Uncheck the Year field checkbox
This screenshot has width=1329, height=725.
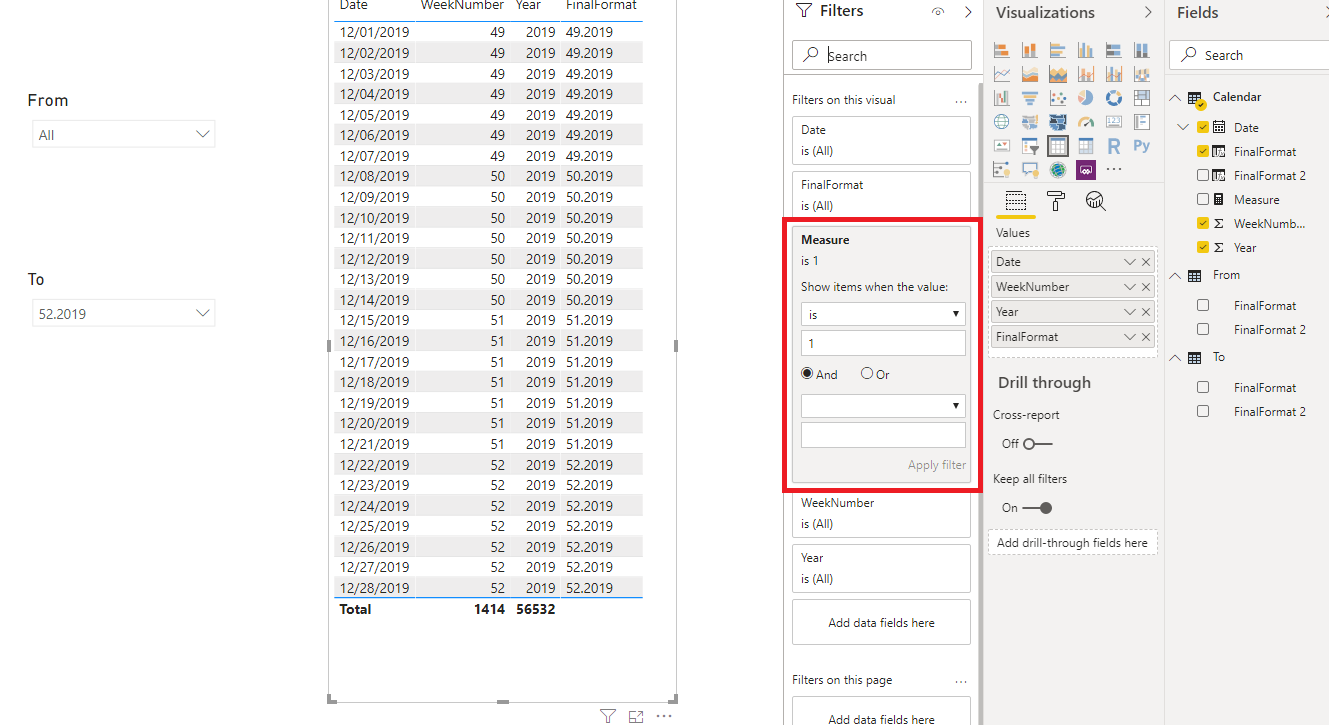click(x=1203, y=247)
